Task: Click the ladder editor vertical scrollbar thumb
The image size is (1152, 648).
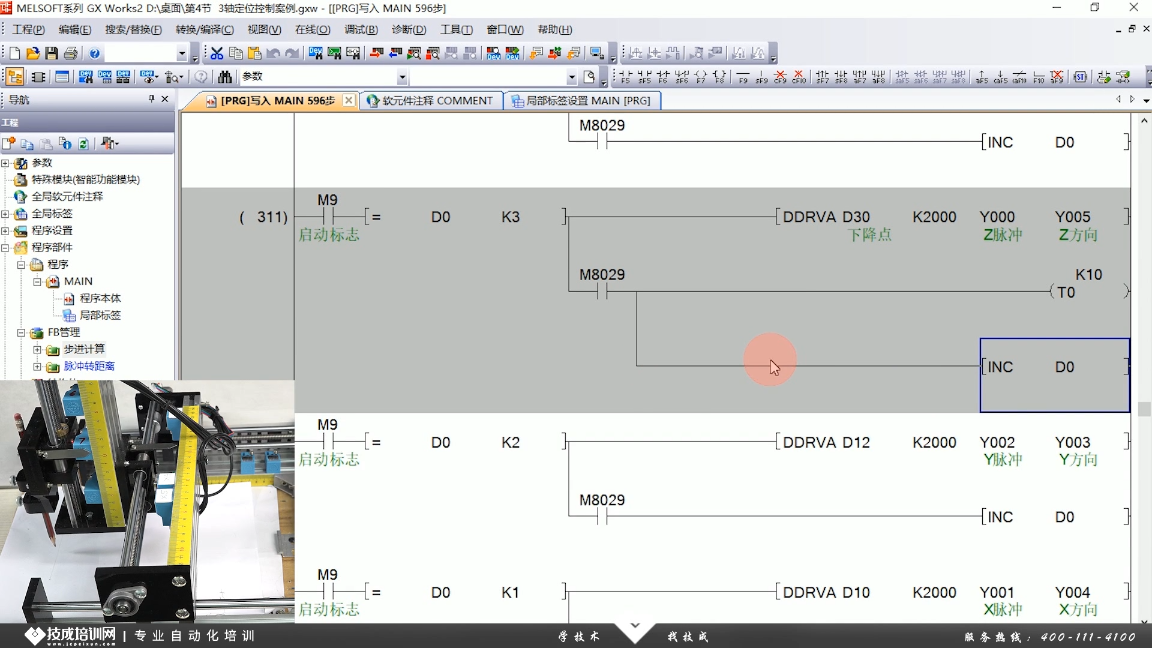Action: pyautogui.click(x=1145, y=409)
